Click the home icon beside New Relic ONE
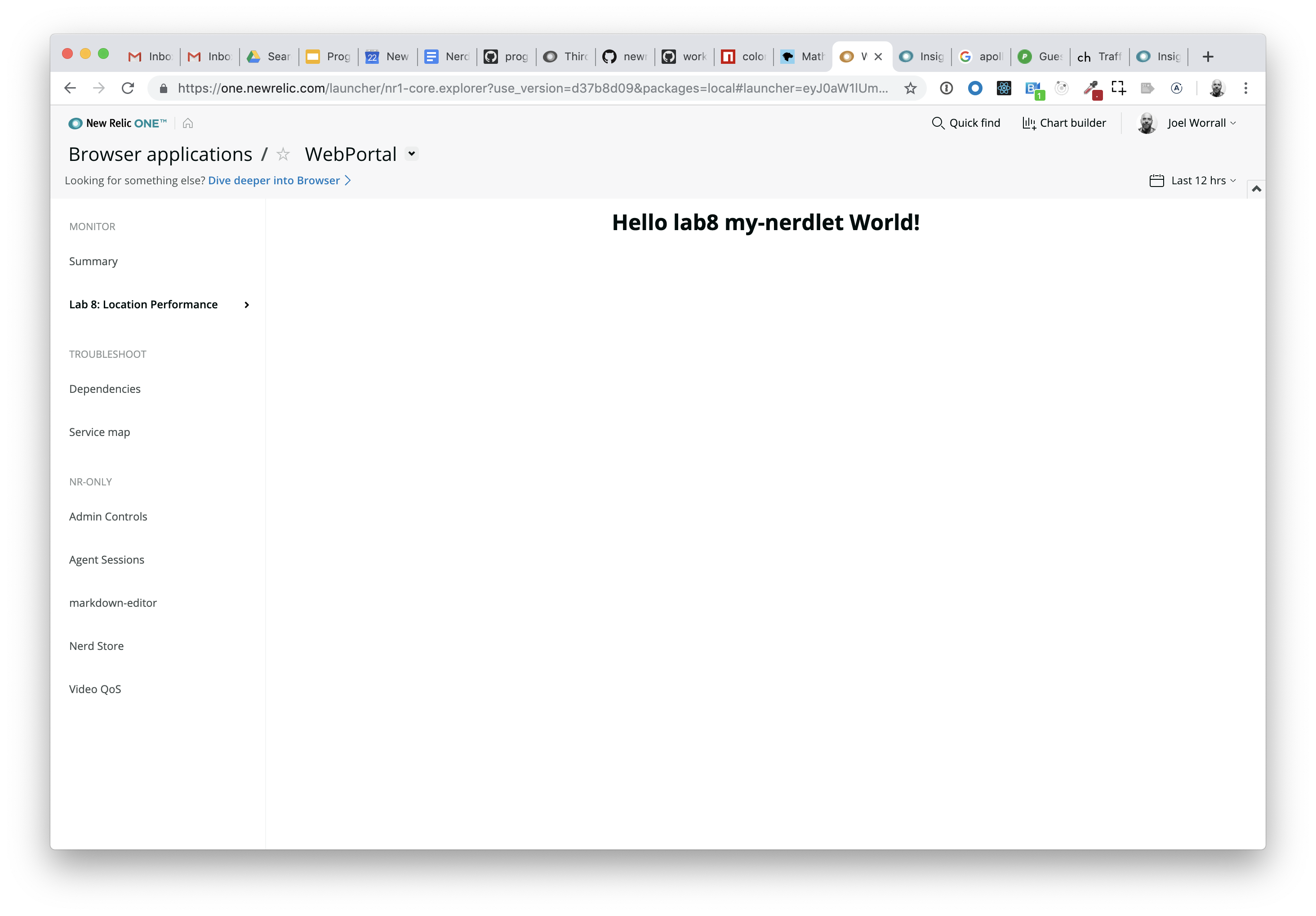This screenshot has width=1316, height=916. pos(187,123)
